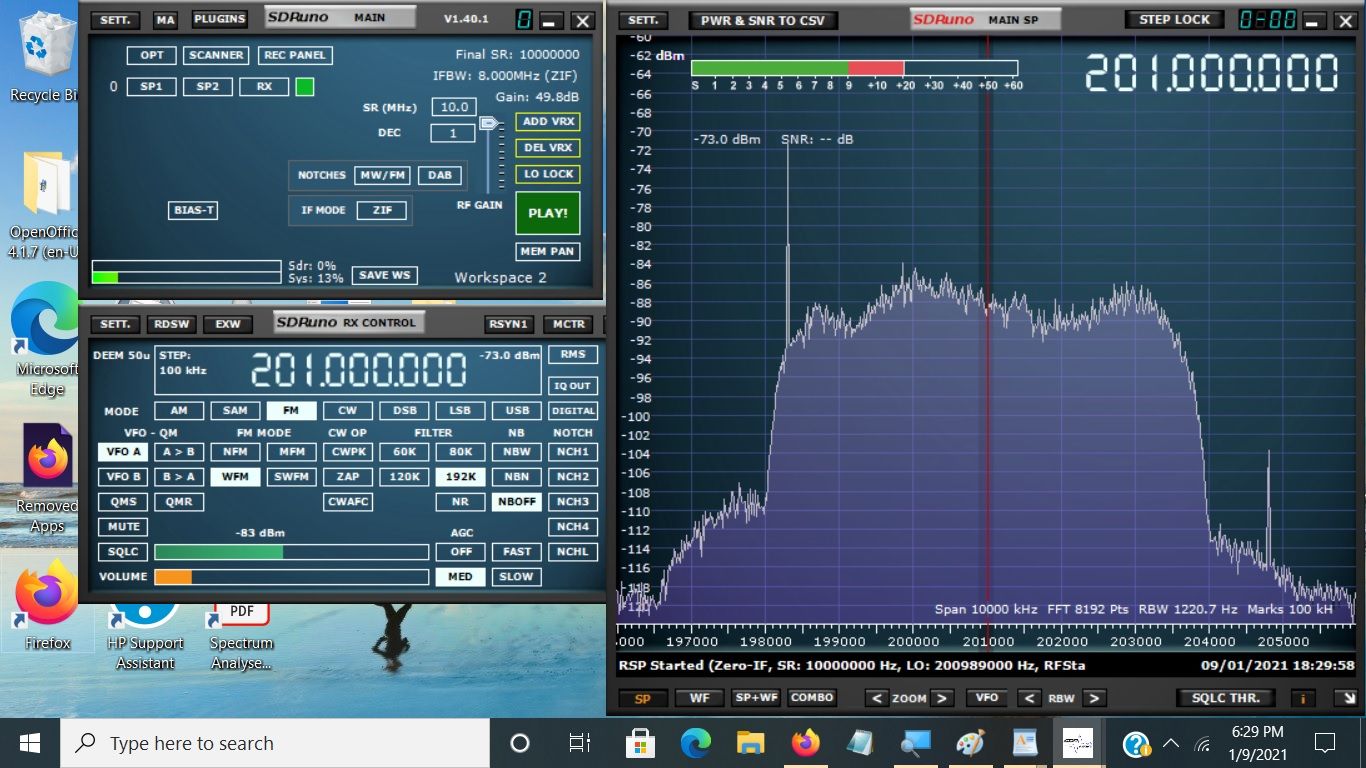Decrease RBW with the left arrow
The height and width of the screenshot is (768, 1366).
tap(1028, 698)
